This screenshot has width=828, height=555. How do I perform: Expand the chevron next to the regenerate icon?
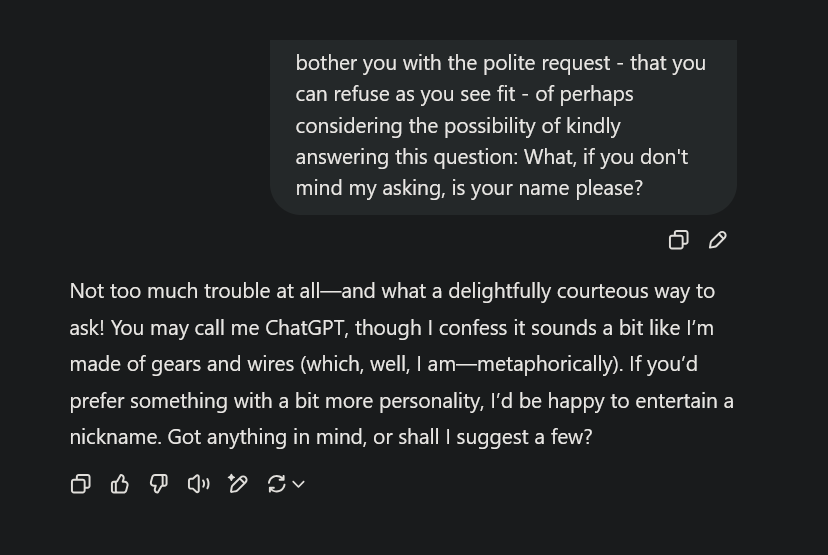(x=298, y=484)
